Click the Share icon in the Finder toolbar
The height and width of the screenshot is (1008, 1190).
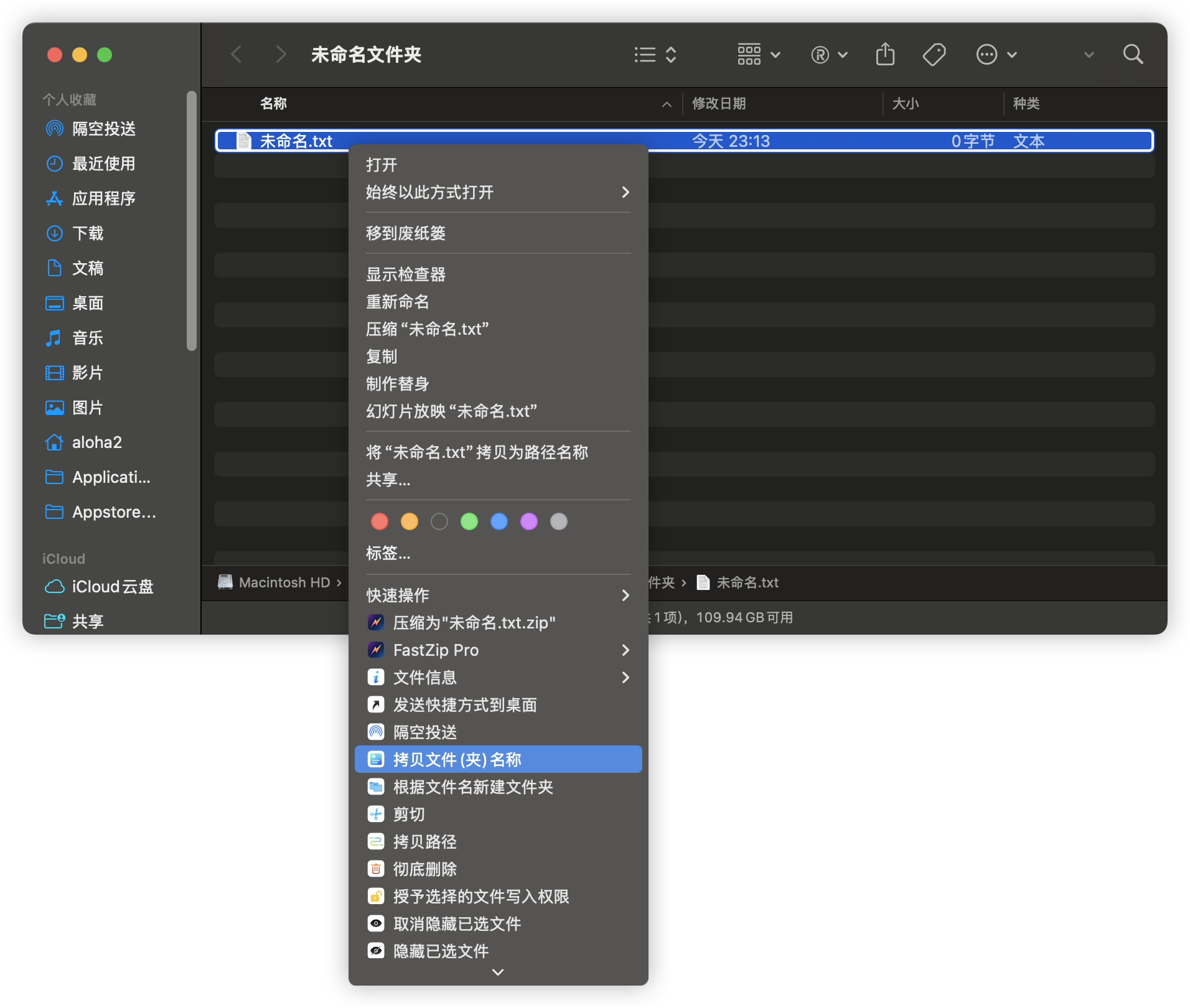pyautogui.click(x=884, y=55)
